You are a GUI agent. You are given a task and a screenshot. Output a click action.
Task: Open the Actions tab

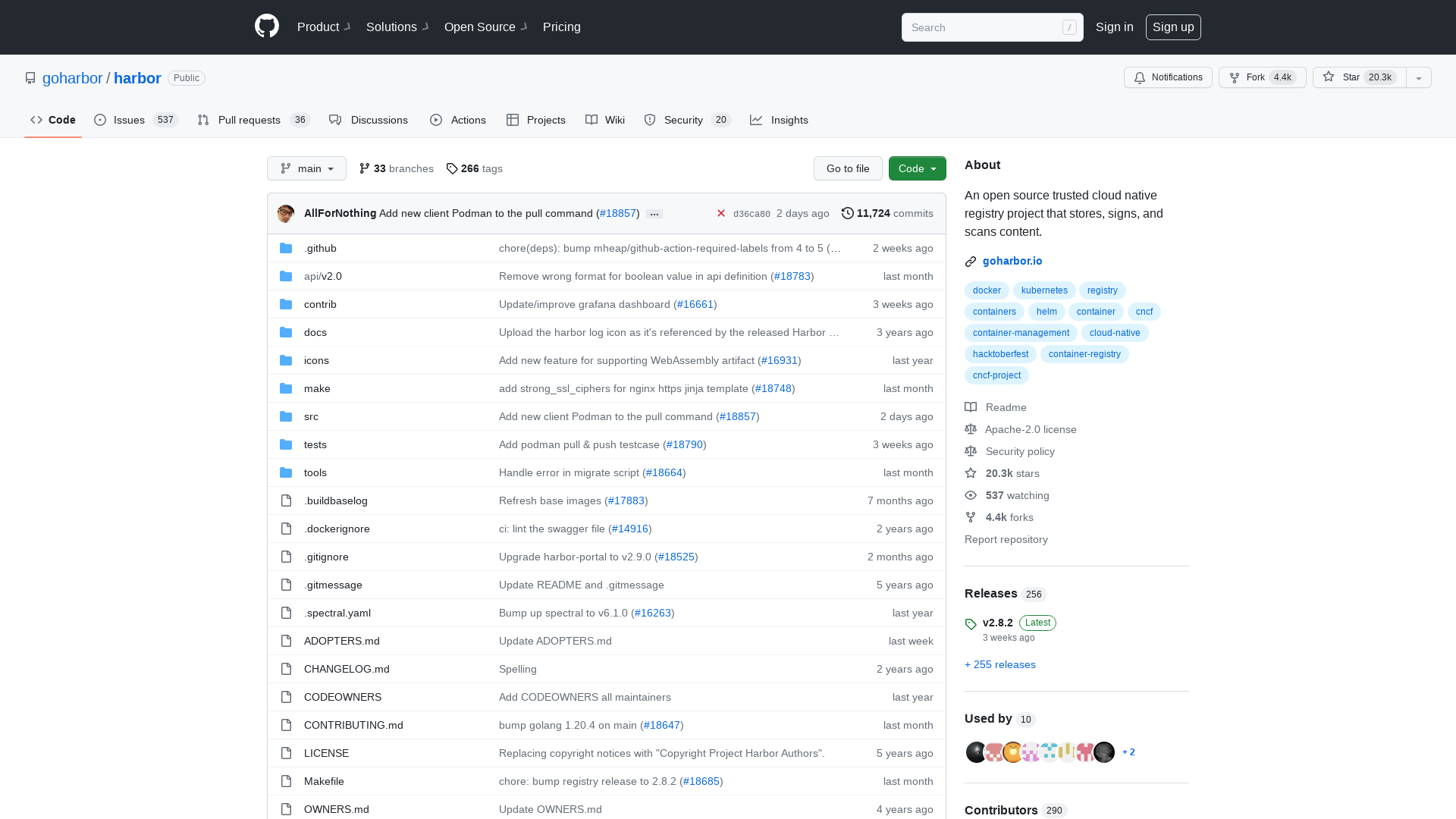pos(458,120)
